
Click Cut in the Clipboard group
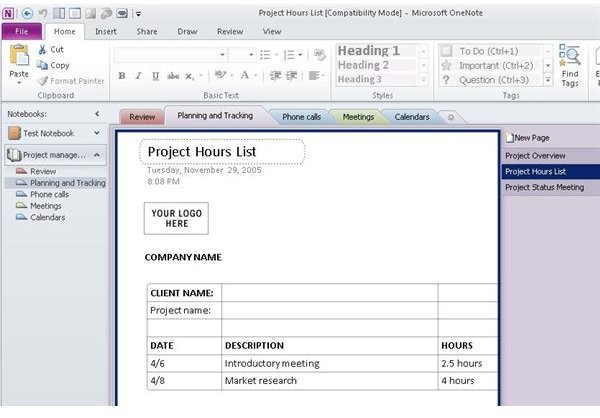point(51,49)
